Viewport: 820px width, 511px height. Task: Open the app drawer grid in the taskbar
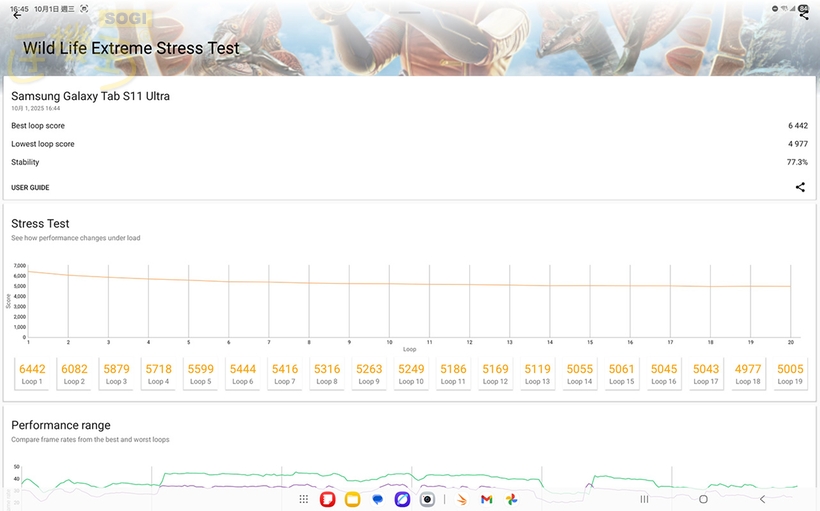click(304, 499)
